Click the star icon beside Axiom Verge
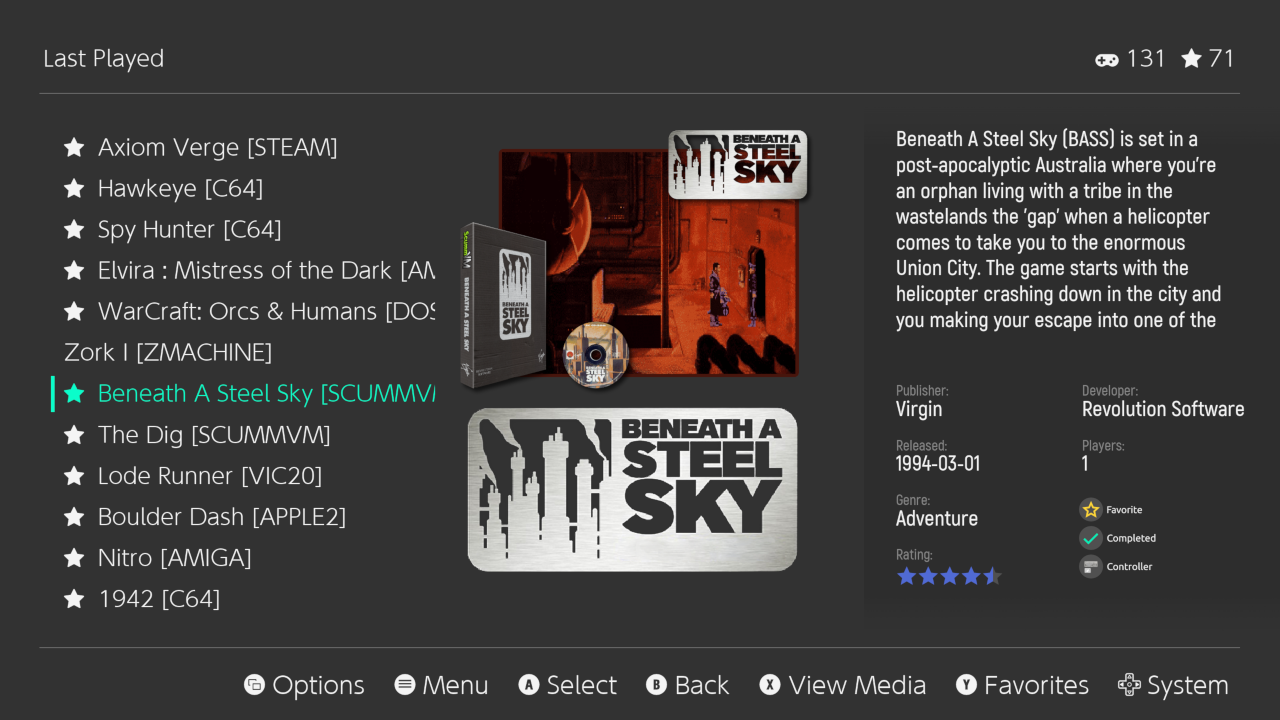The width and height of the screenshot is (1280, 720). click(x=74, y=148)
